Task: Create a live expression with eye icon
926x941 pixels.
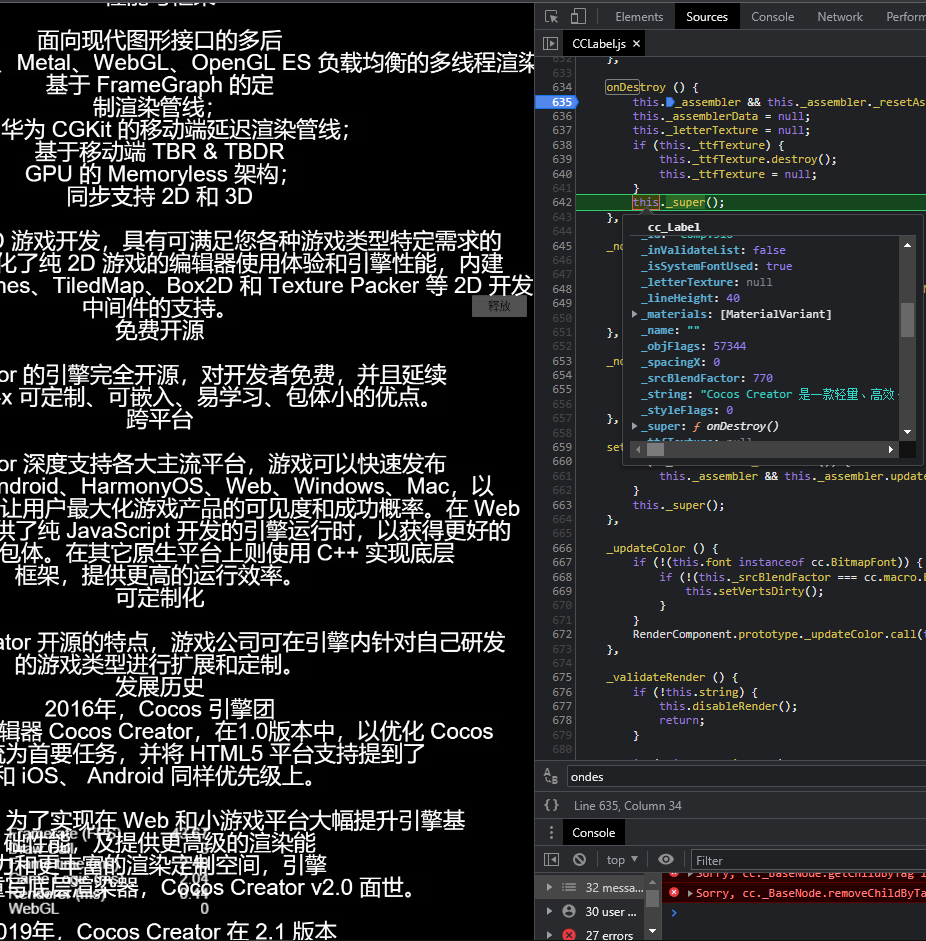Action: (666, 860)
